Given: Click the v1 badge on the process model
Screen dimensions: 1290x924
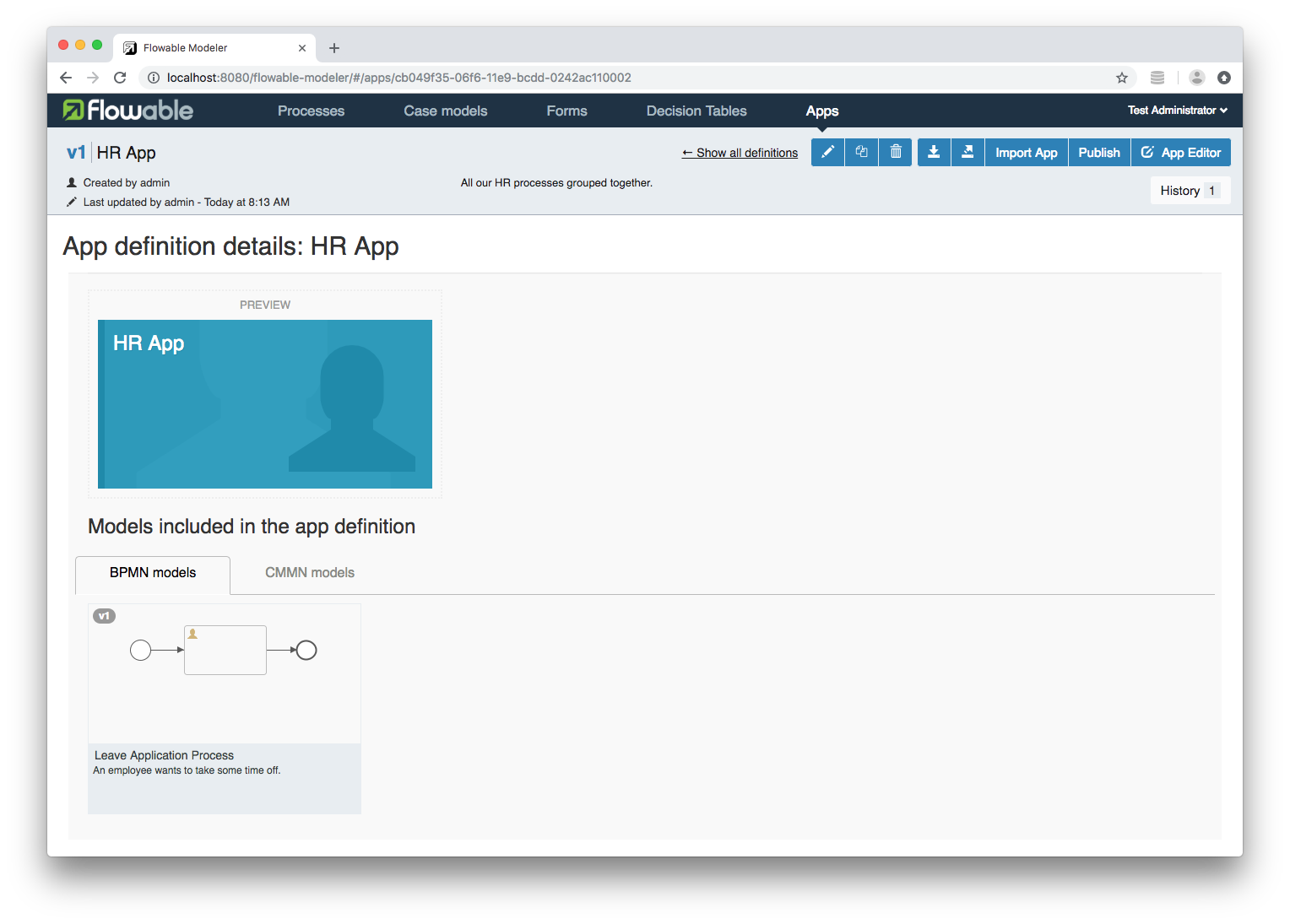Looking at the screenshot, I should pos(104,616).
